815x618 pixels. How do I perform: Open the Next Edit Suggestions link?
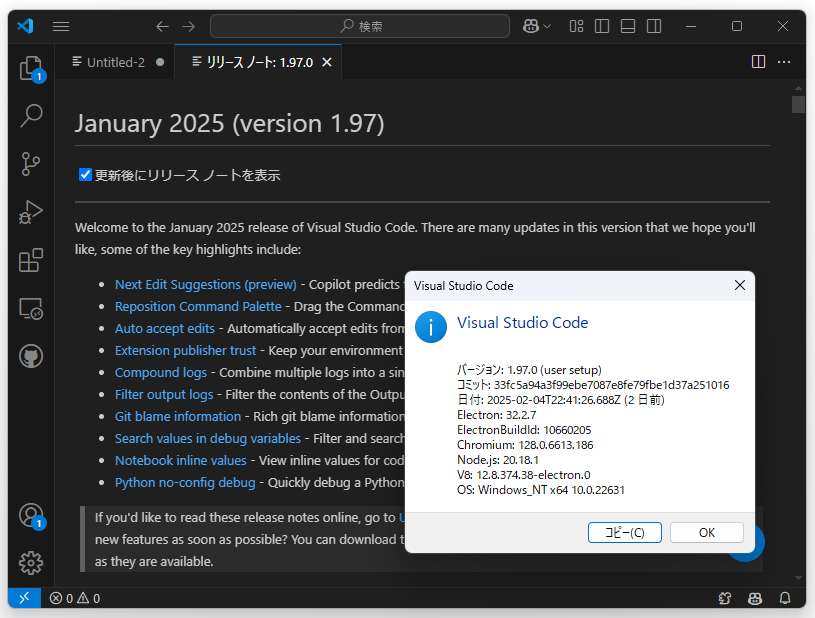point(205,284)
